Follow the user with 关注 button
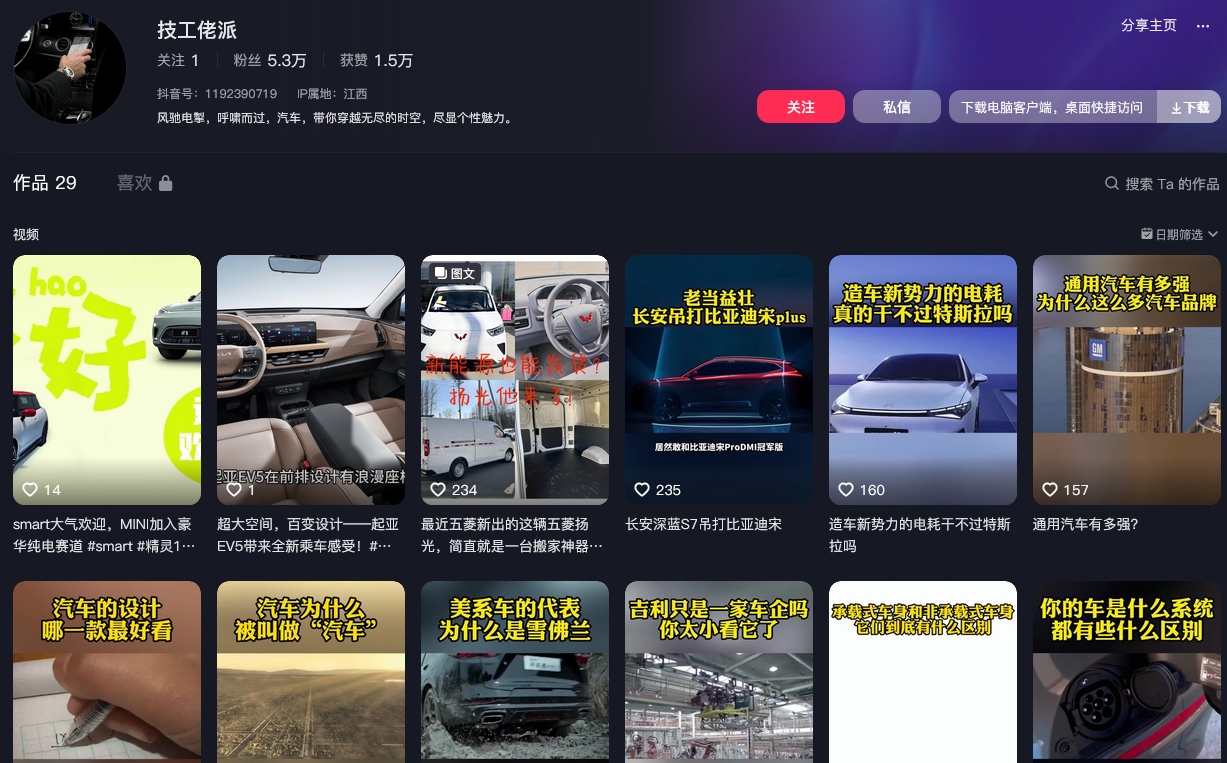This screenshot has height=763, width=1227. tap(801, 107)
